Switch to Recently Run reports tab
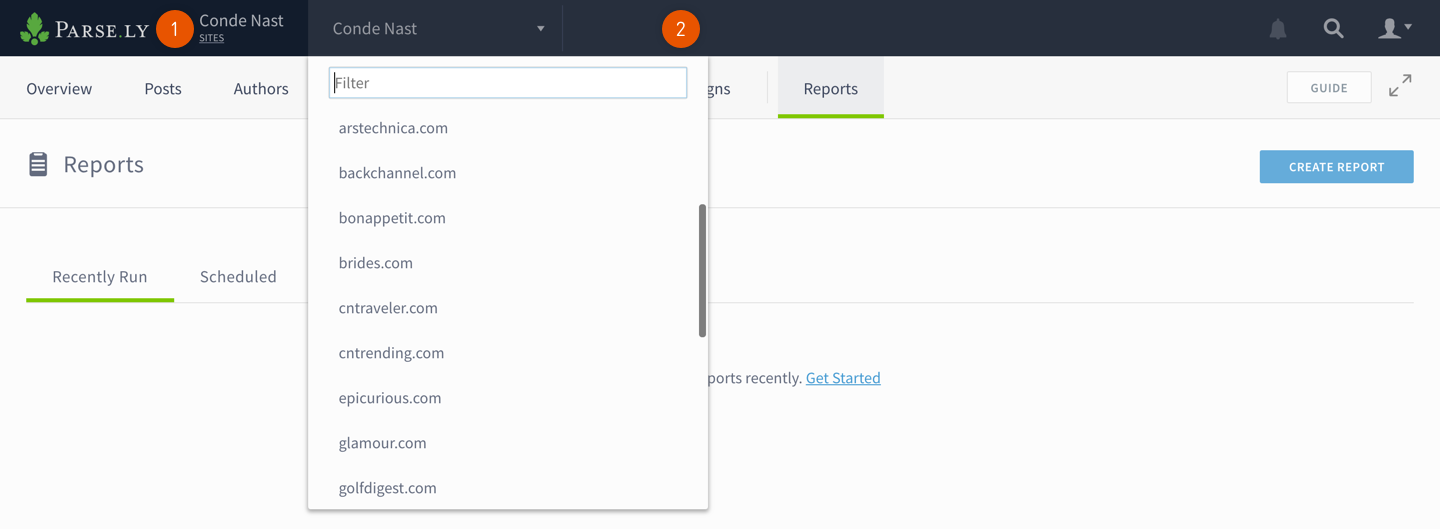1440x529 pixels. pyautogui.click(x=100, y=277)
